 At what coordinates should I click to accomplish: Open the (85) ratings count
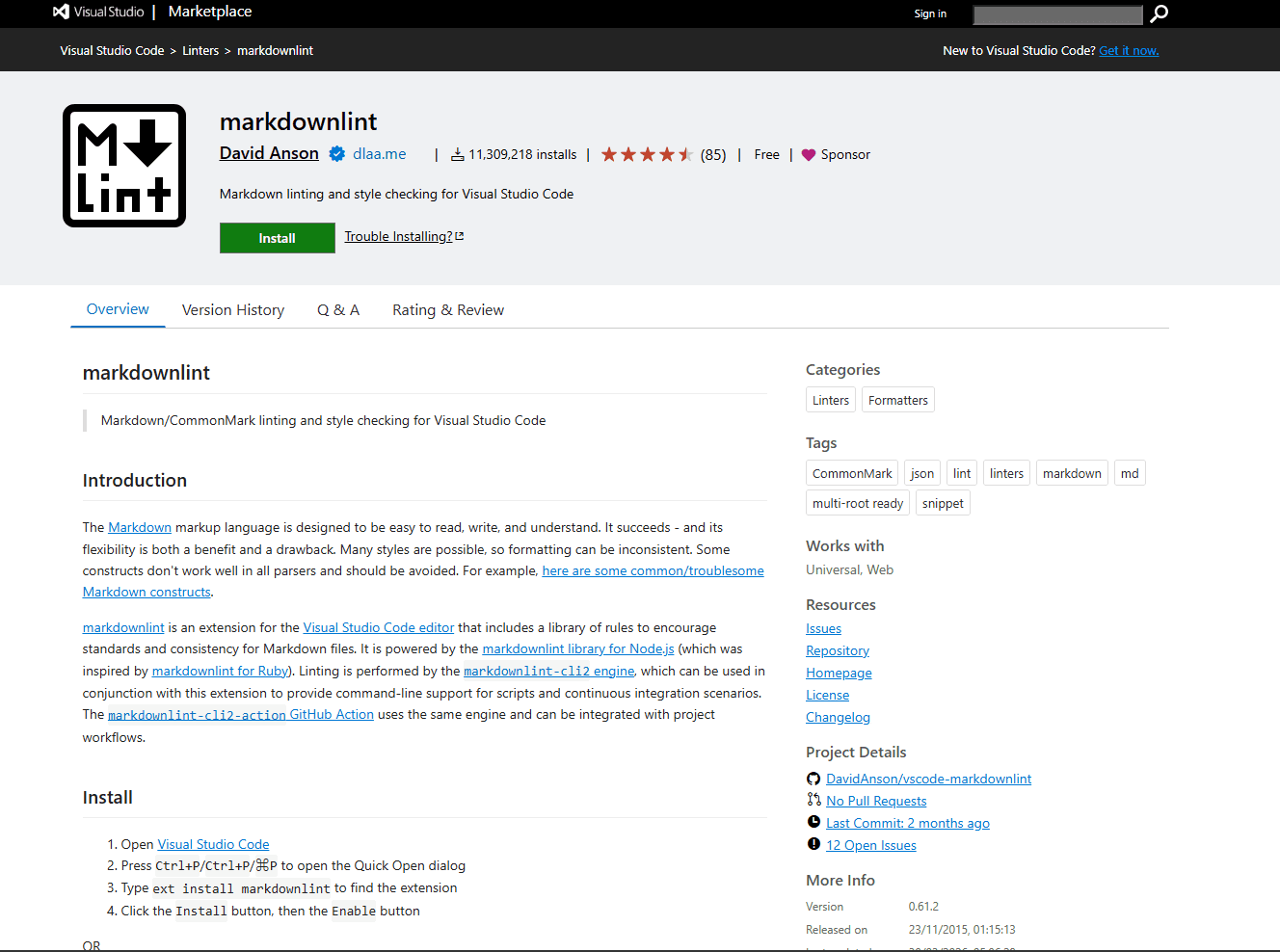(713, 154)
